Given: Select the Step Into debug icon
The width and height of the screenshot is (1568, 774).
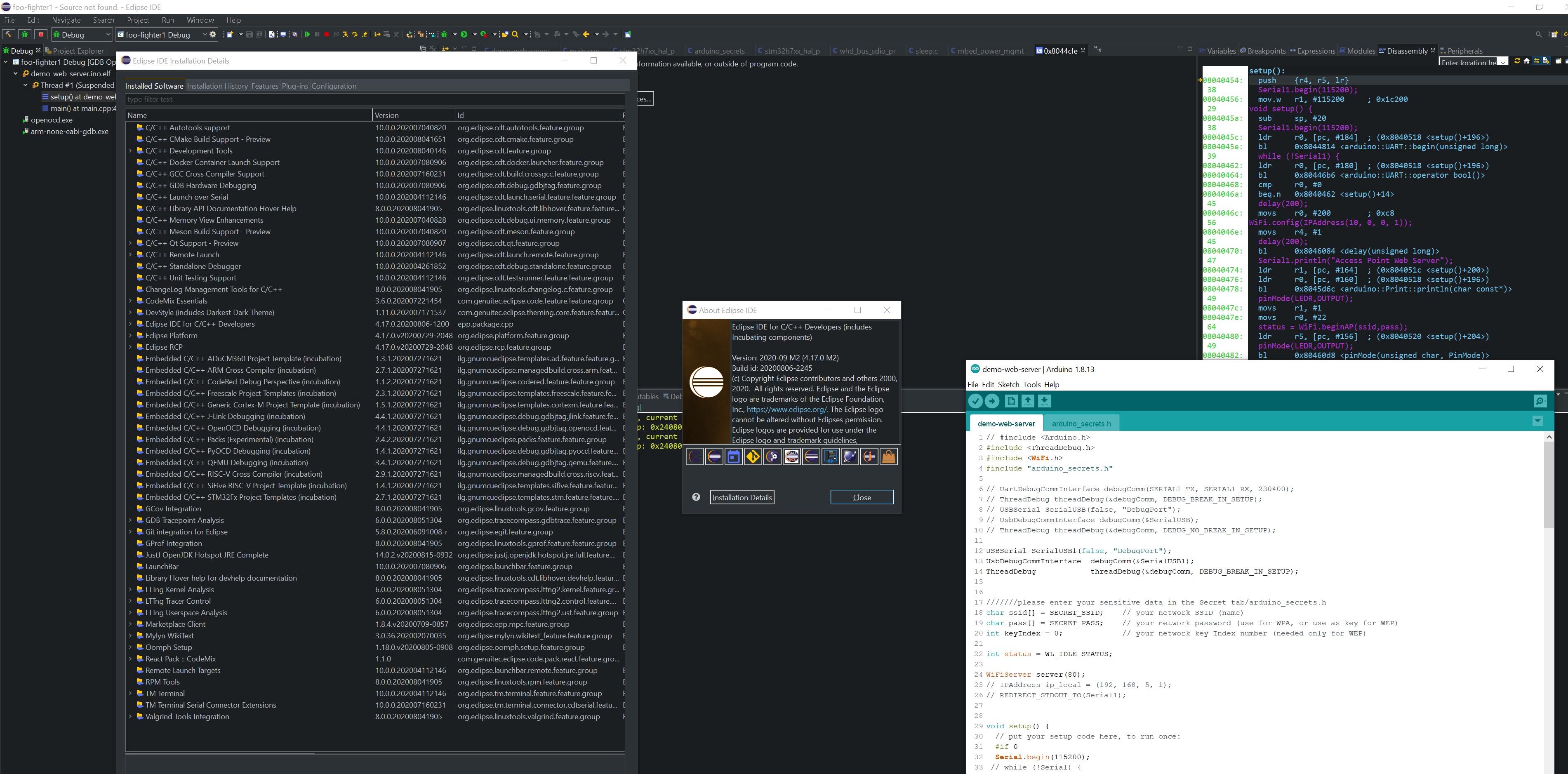Looking at the screenshot, I should click(345, 35).
